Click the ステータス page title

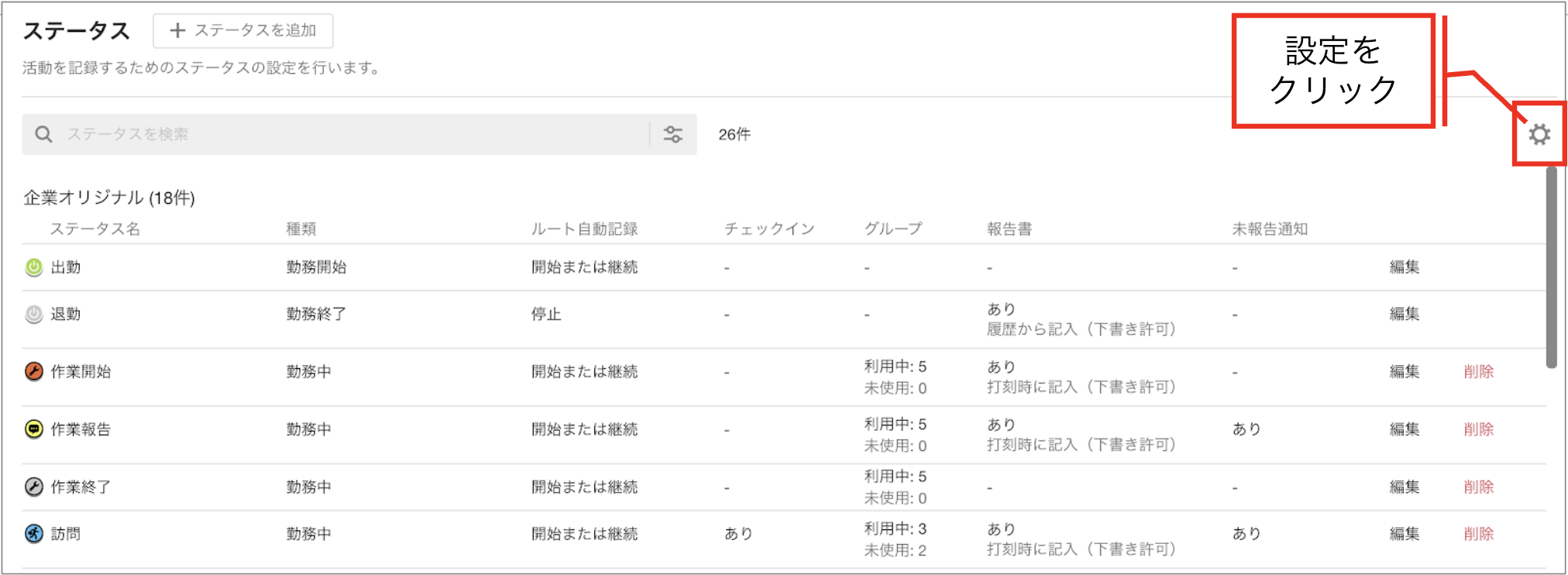point(76,31)
